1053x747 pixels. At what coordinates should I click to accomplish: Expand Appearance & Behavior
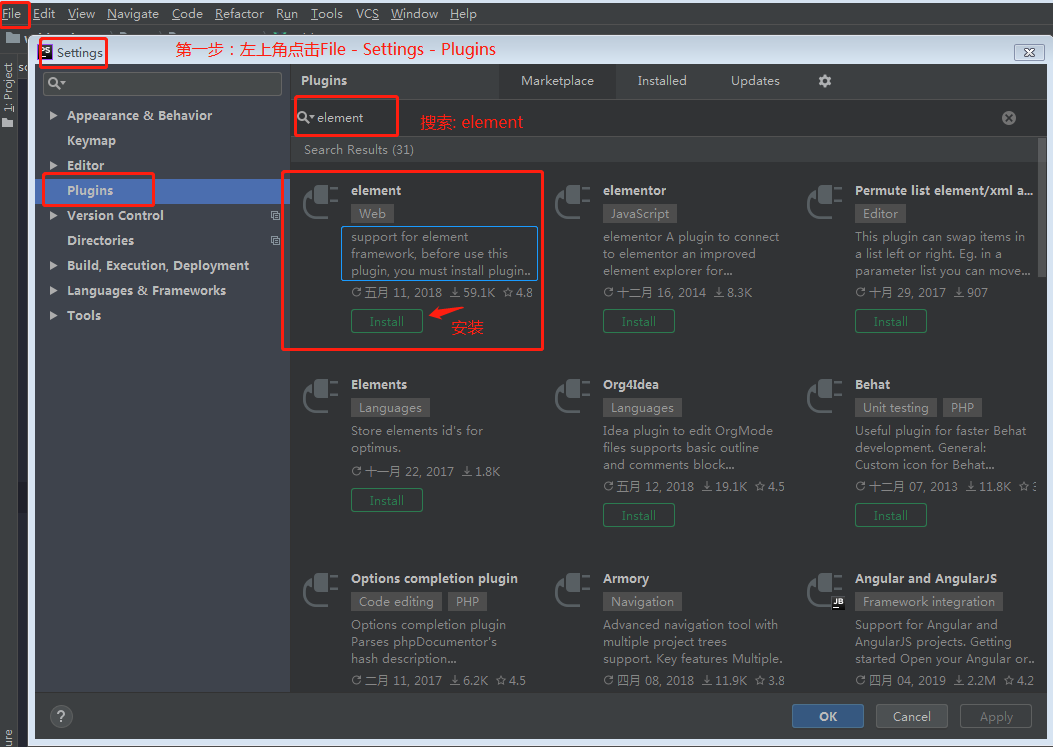pyautogui.click(x=53, y=116)
